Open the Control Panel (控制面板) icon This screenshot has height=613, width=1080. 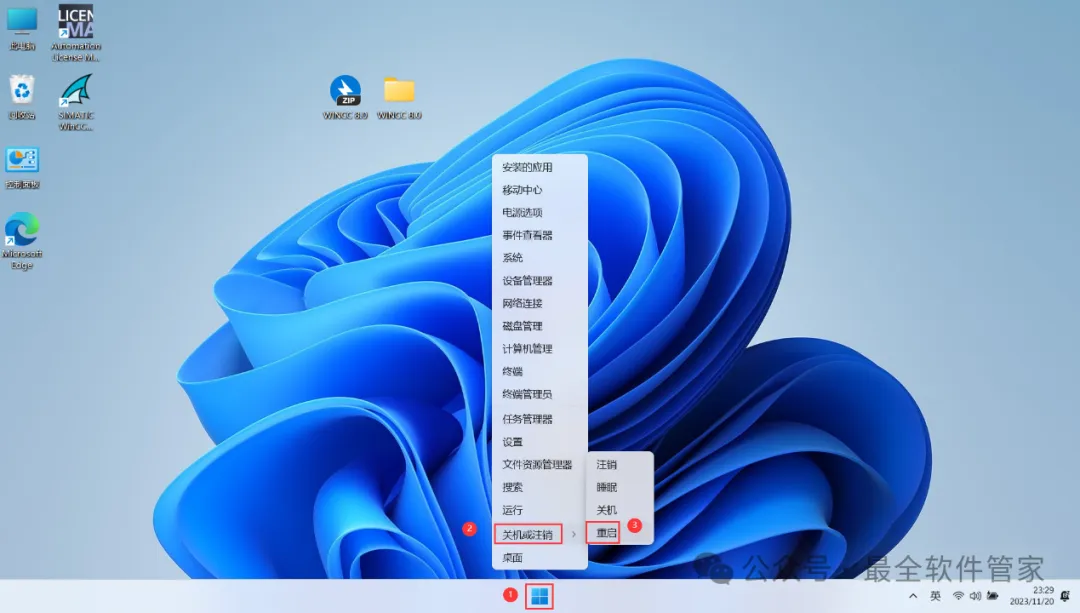point(22,168)
